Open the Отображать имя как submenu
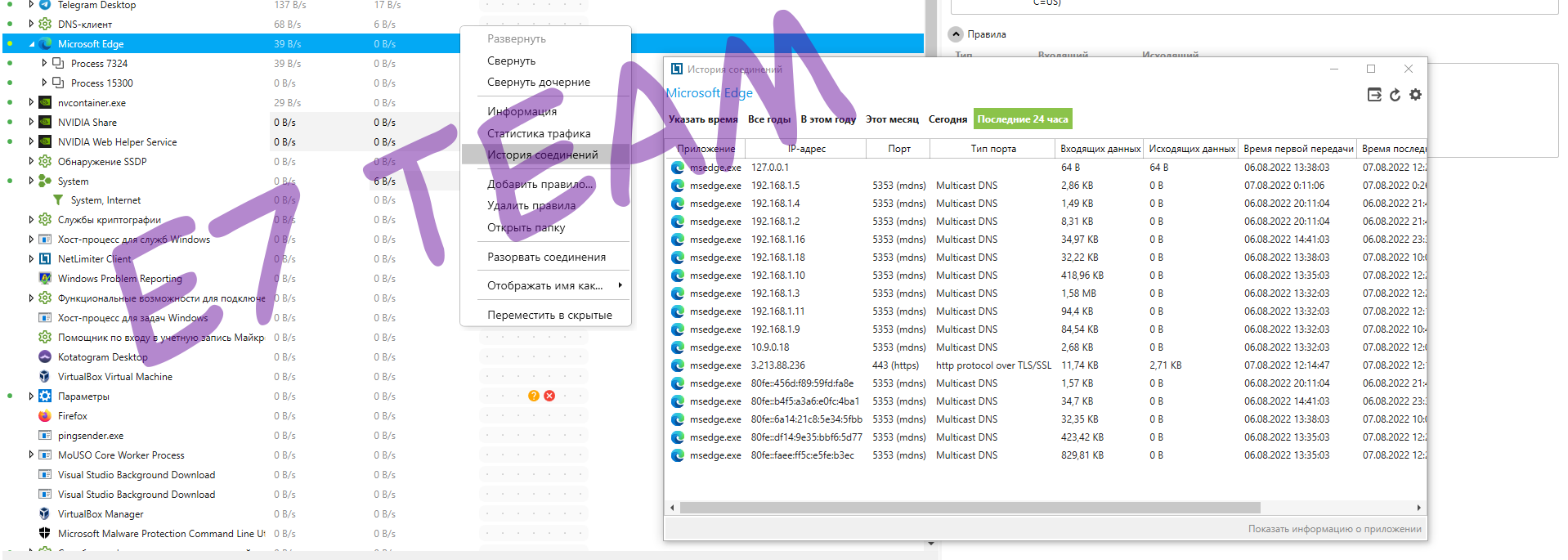This screenshot has height=560, width=1568. (x=546, y=285)
